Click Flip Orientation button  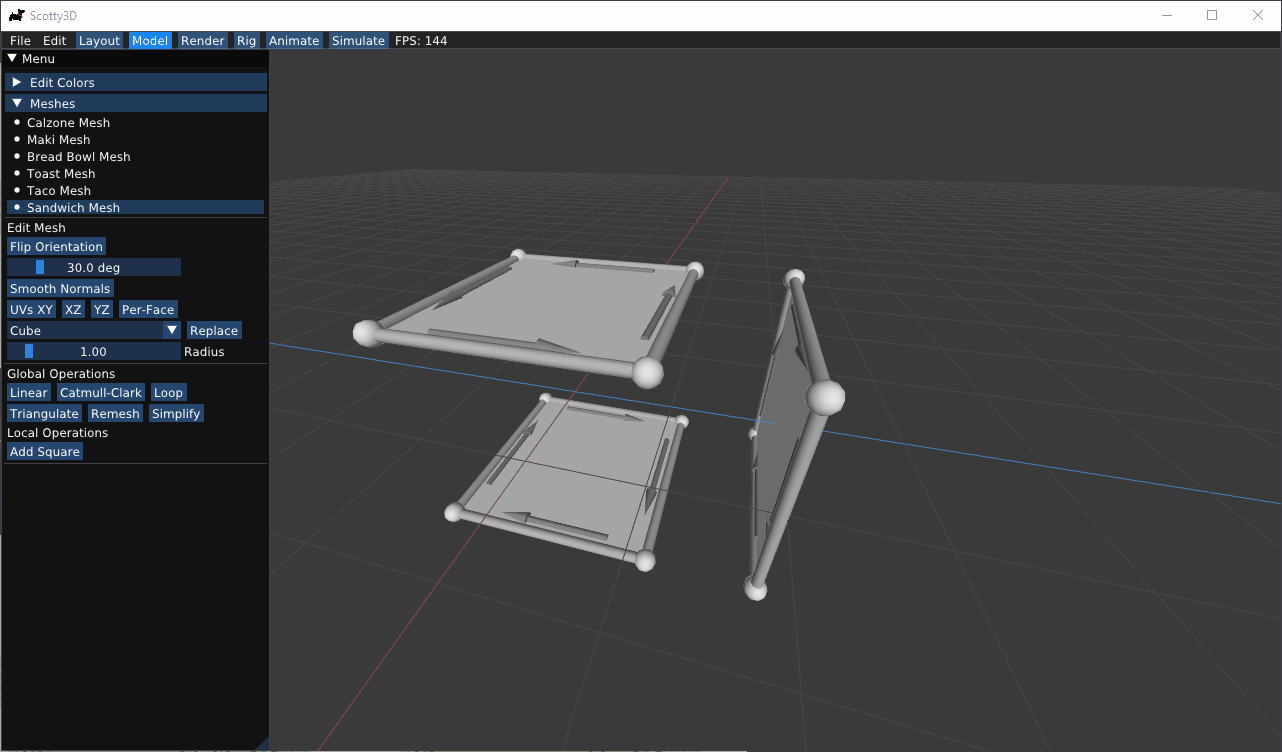56,247
